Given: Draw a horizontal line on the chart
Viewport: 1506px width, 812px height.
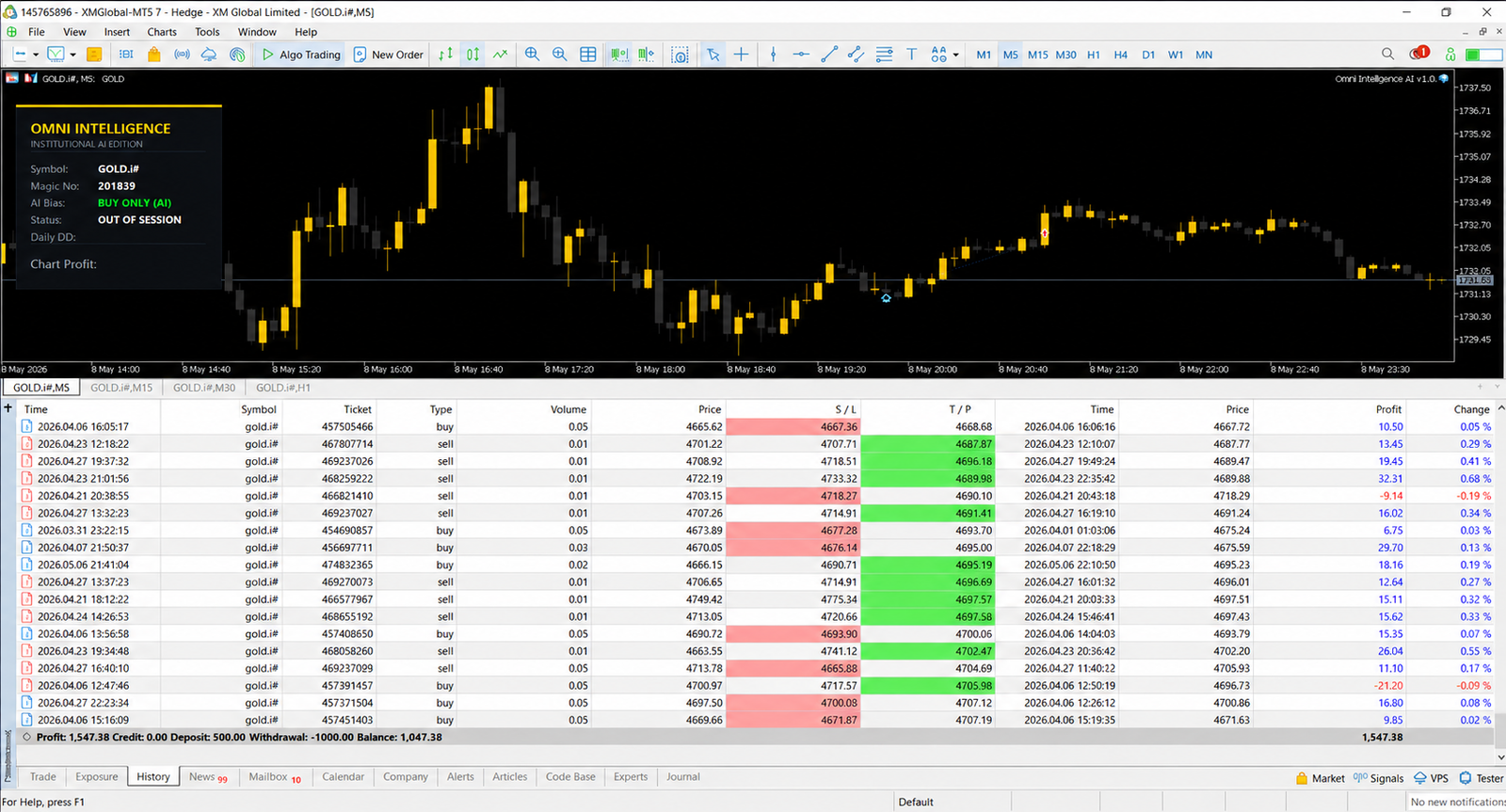Looking at the screenshot, I should point(801,55).
